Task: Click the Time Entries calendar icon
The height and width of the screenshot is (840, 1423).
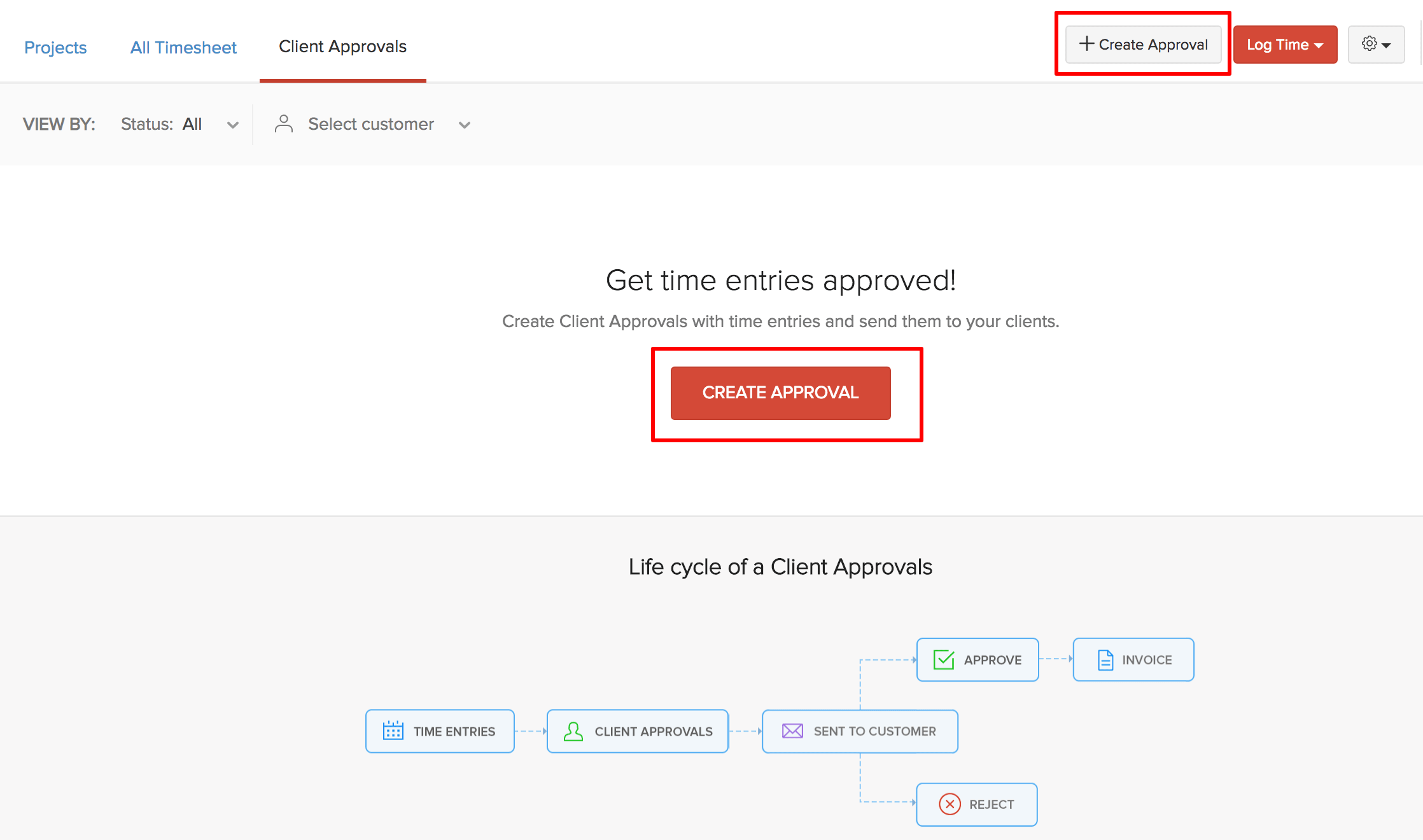Action: point(393,731)
